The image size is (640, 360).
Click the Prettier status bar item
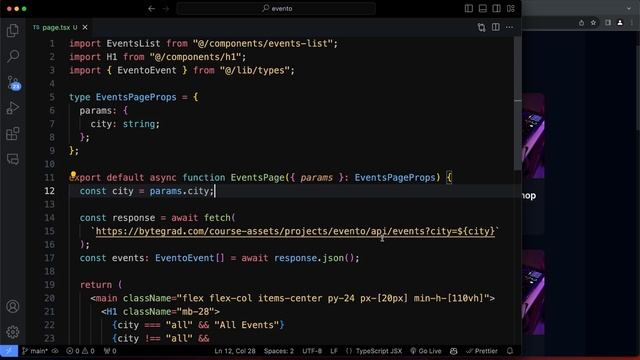point(482,351)
